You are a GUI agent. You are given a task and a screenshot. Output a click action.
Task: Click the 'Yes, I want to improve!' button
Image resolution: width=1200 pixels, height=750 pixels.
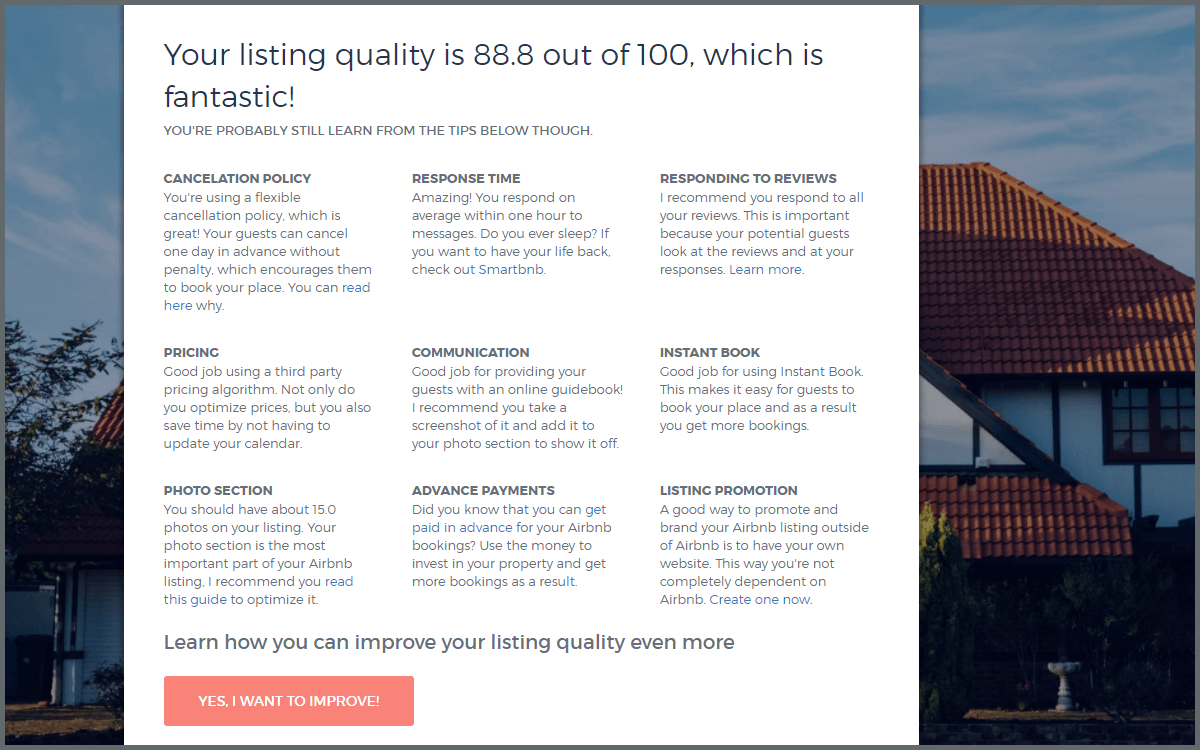(x=288, y=701)
